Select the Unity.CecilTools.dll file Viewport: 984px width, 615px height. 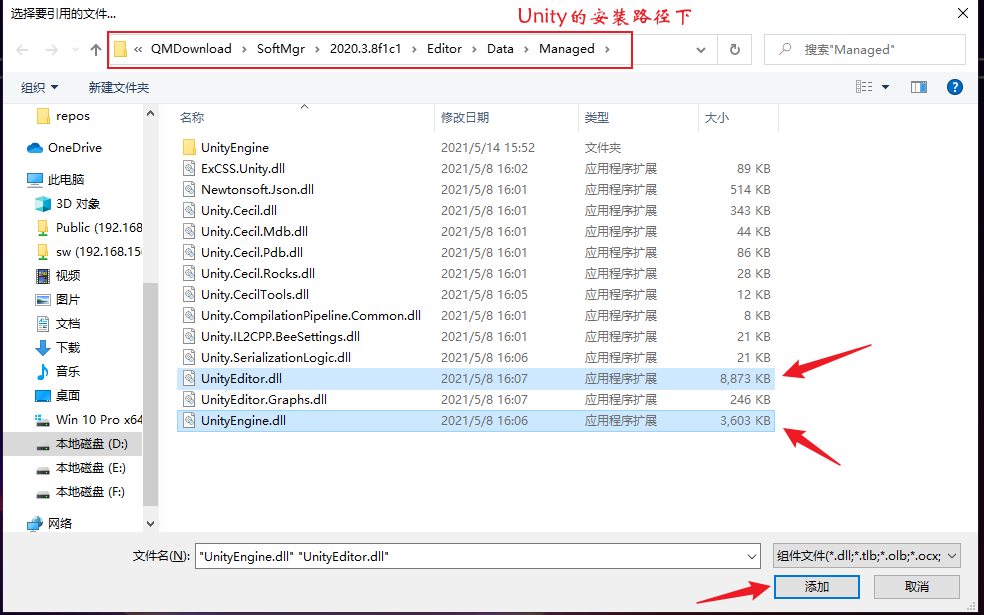tap(475, 294)
